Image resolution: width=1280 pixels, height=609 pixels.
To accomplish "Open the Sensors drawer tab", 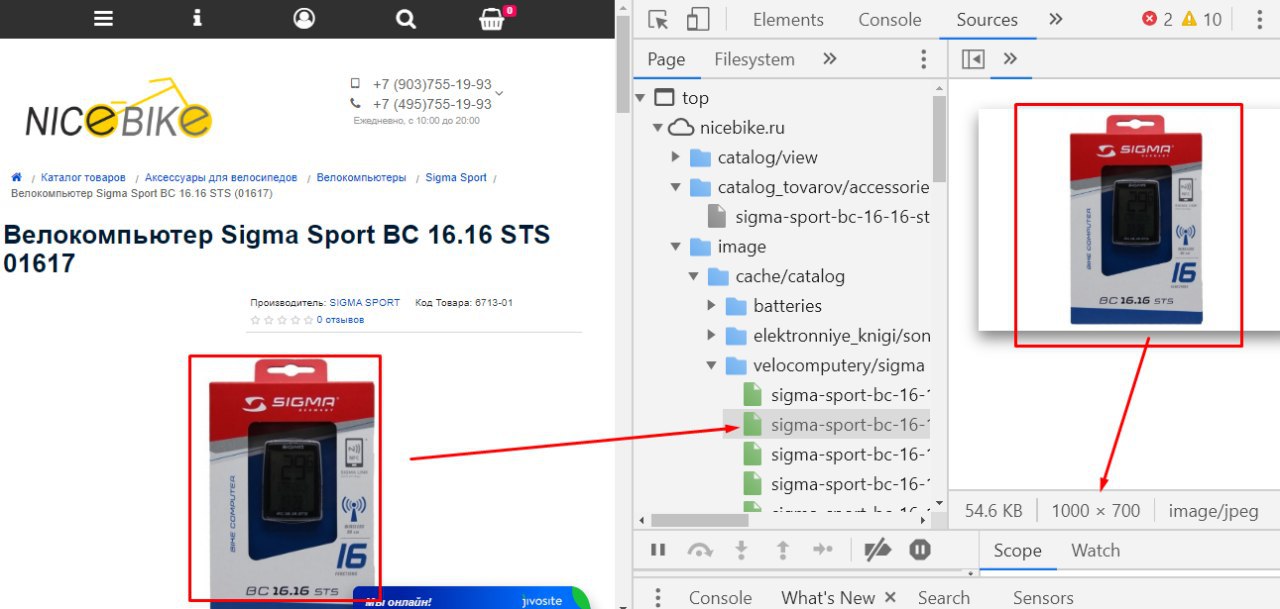I will click(1043, 597).
